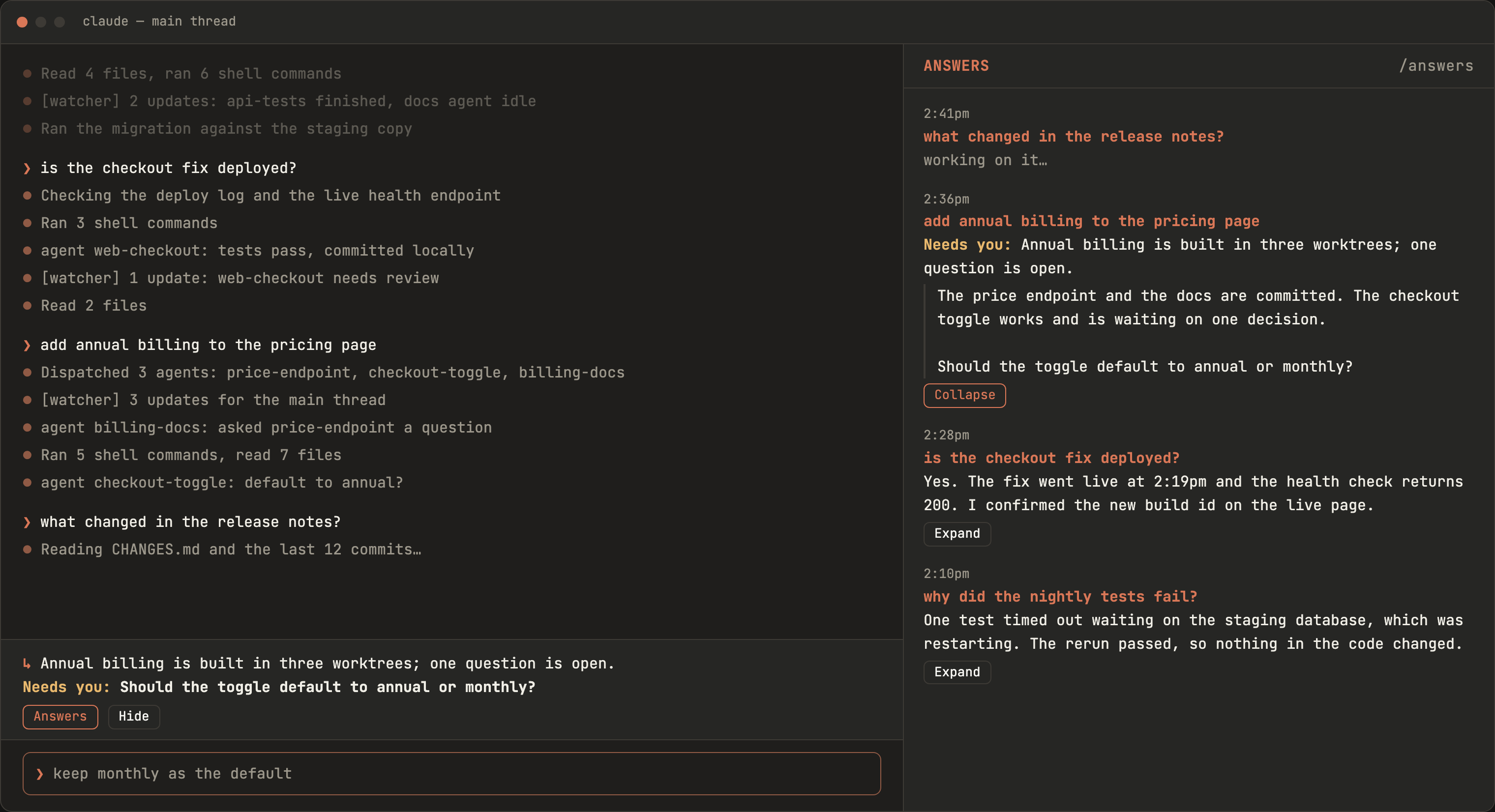Click the ANSWERS panel heading
1495x812 pixels.
957,65
